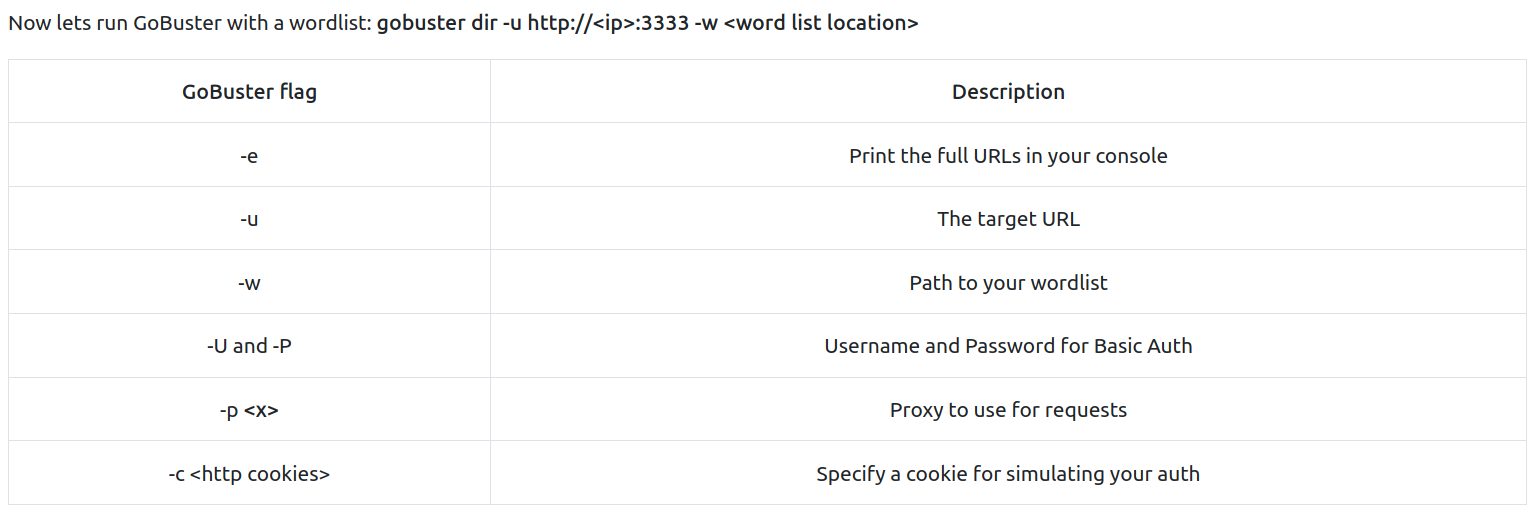1530x512 pixels.
Task: Click "The target URL" description
Action: [1008, 219]
